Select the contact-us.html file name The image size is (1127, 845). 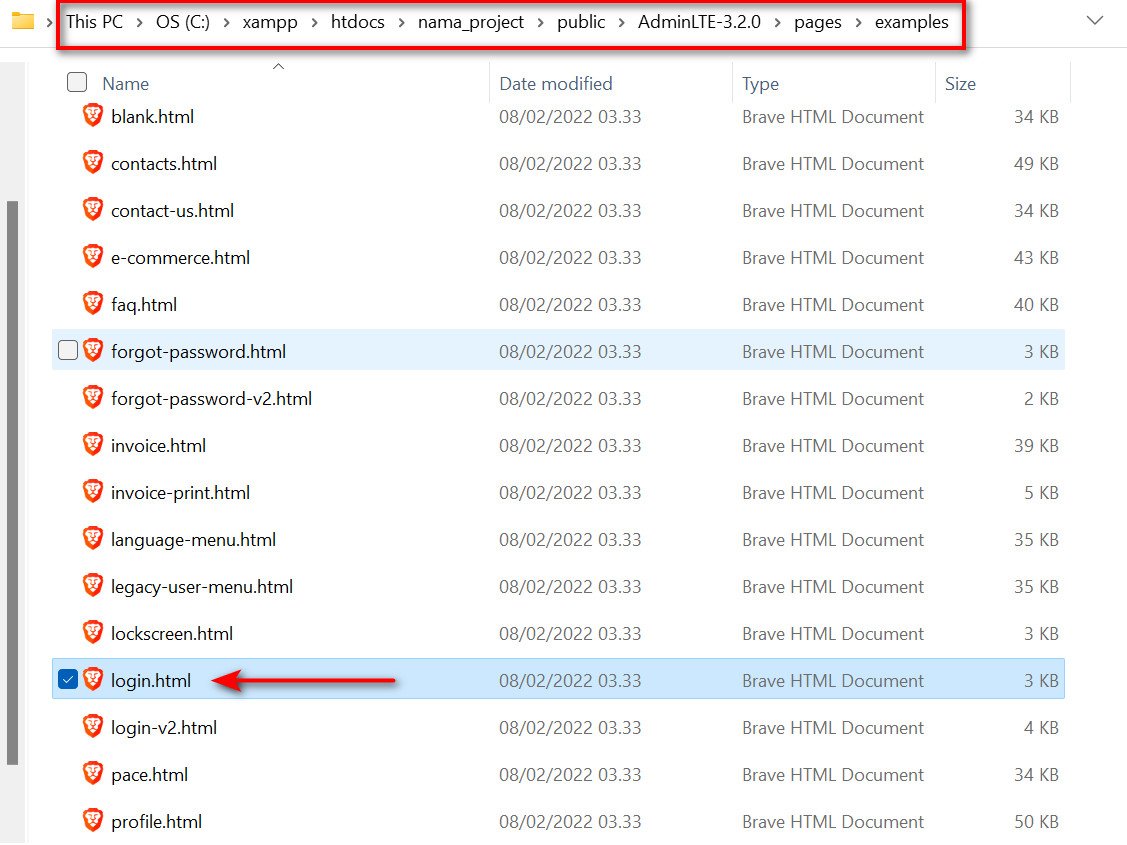click(x=172, y=211)
